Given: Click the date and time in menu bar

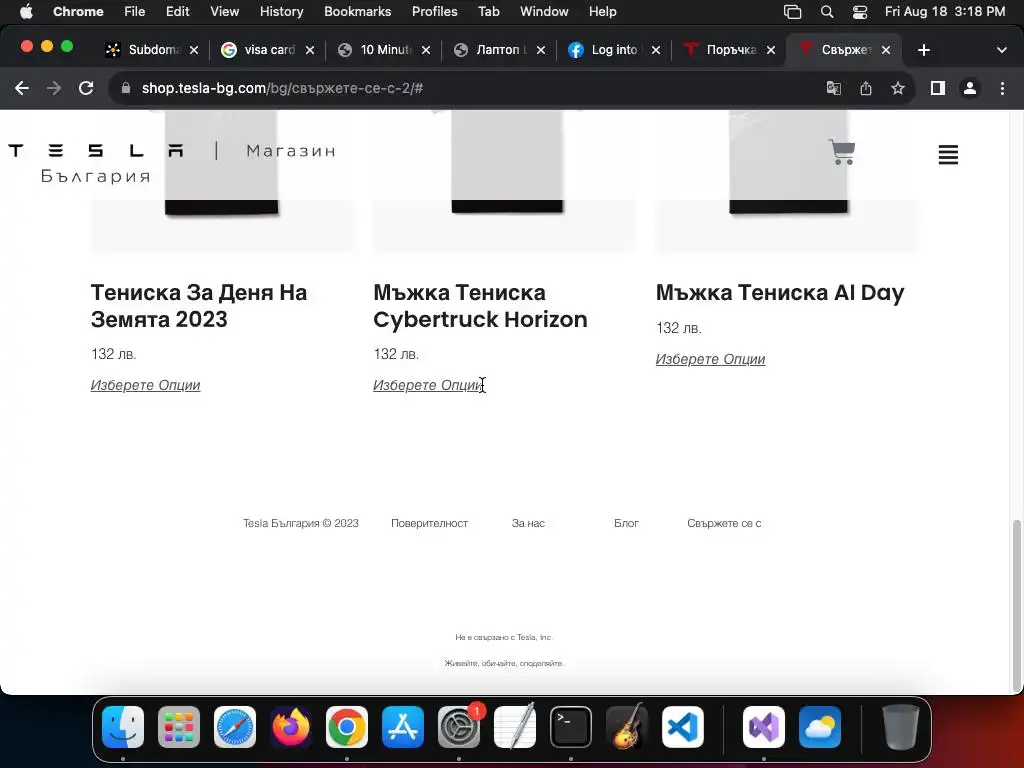Looking at the screenshot, I should (944, 12).
